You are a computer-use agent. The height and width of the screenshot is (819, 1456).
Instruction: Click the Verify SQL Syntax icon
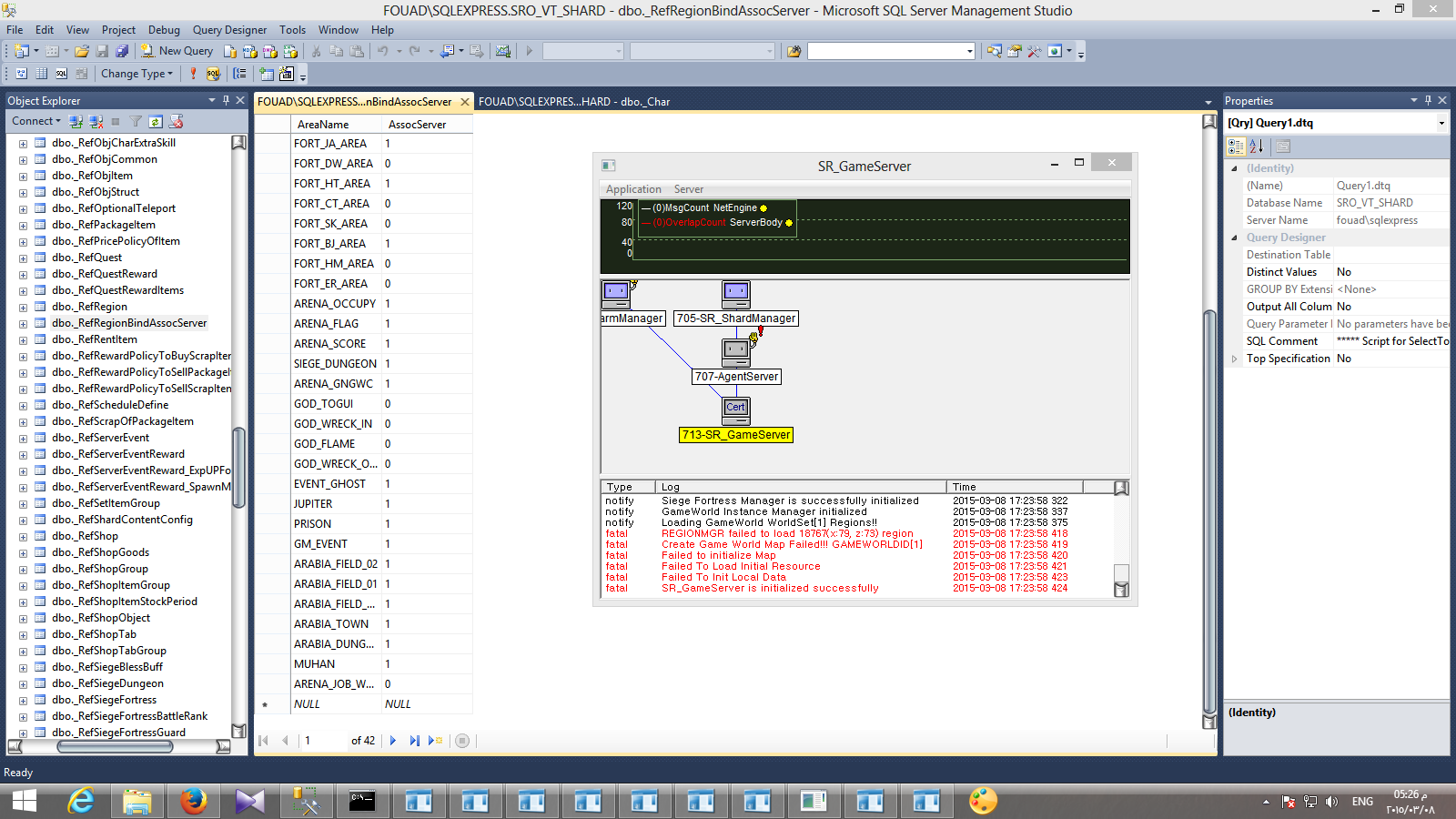(213, 74)
